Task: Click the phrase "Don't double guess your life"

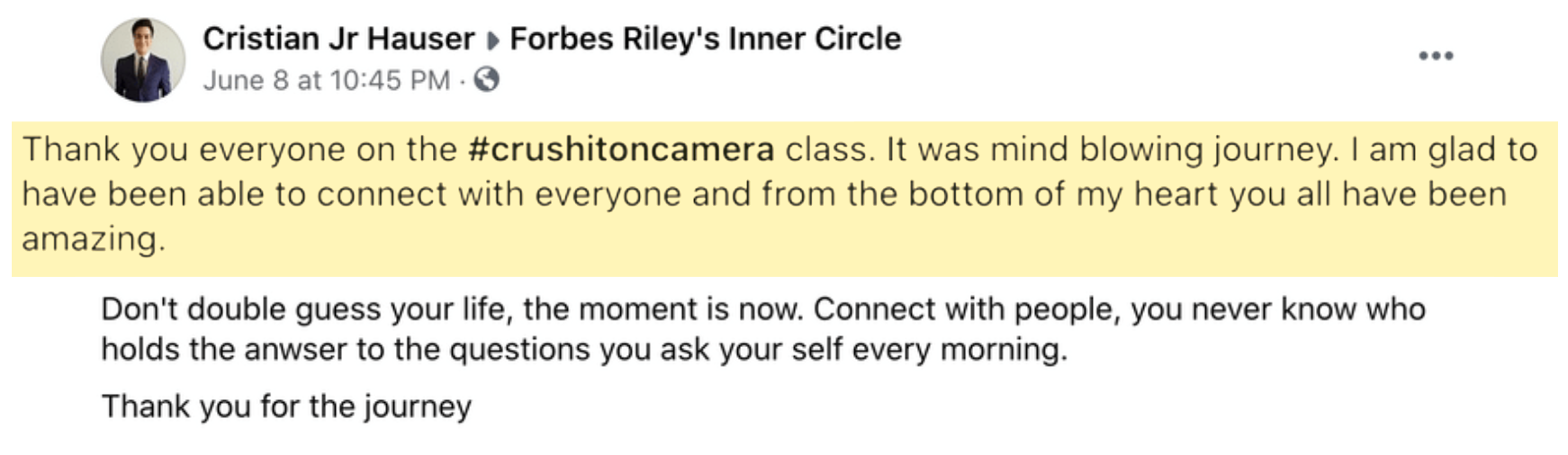Action: point(306,309)
